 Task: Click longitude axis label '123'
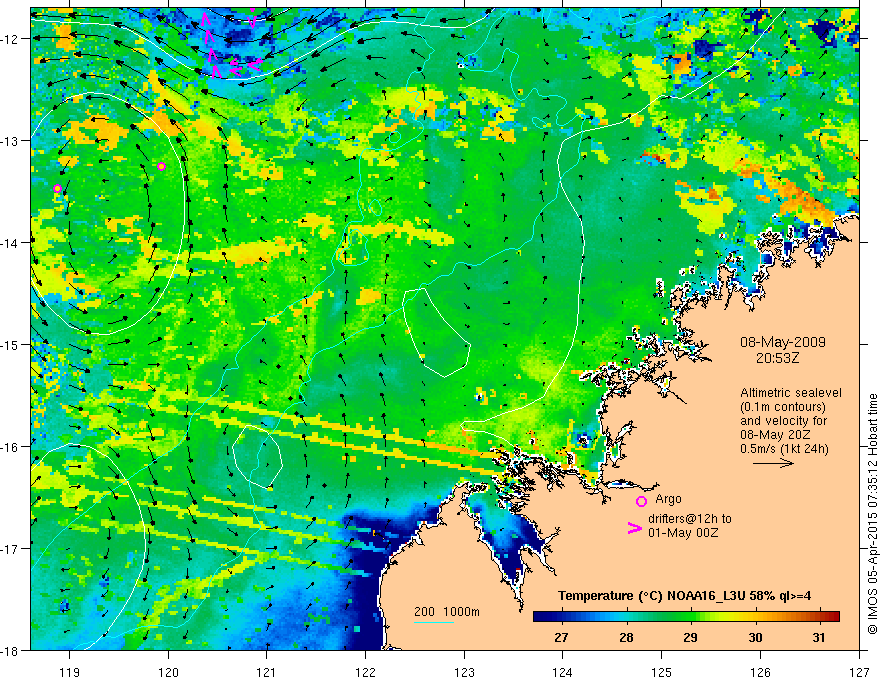[464, 672]
